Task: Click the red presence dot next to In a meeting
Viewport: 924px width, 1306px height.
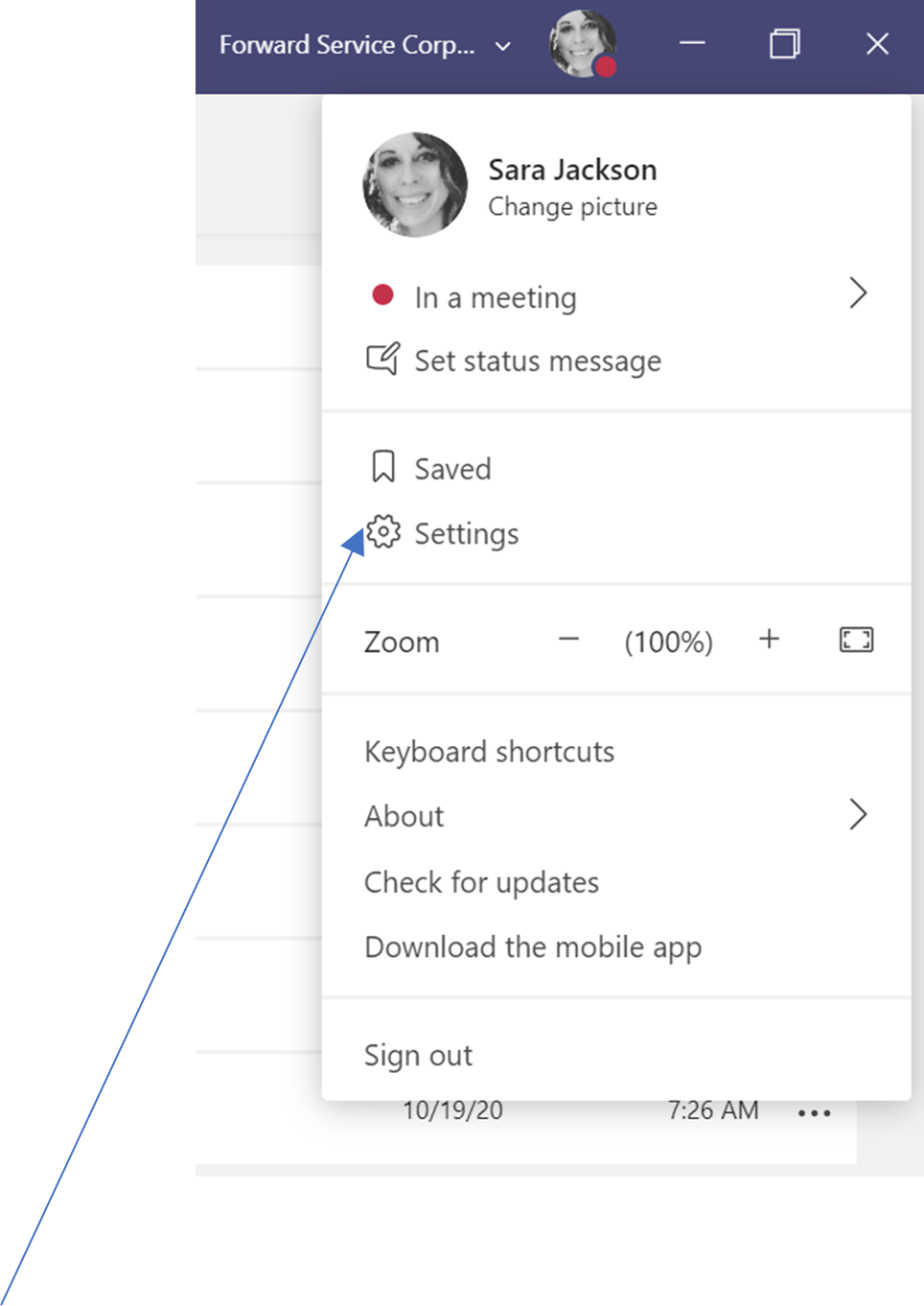Action: [x=383, y=295]
